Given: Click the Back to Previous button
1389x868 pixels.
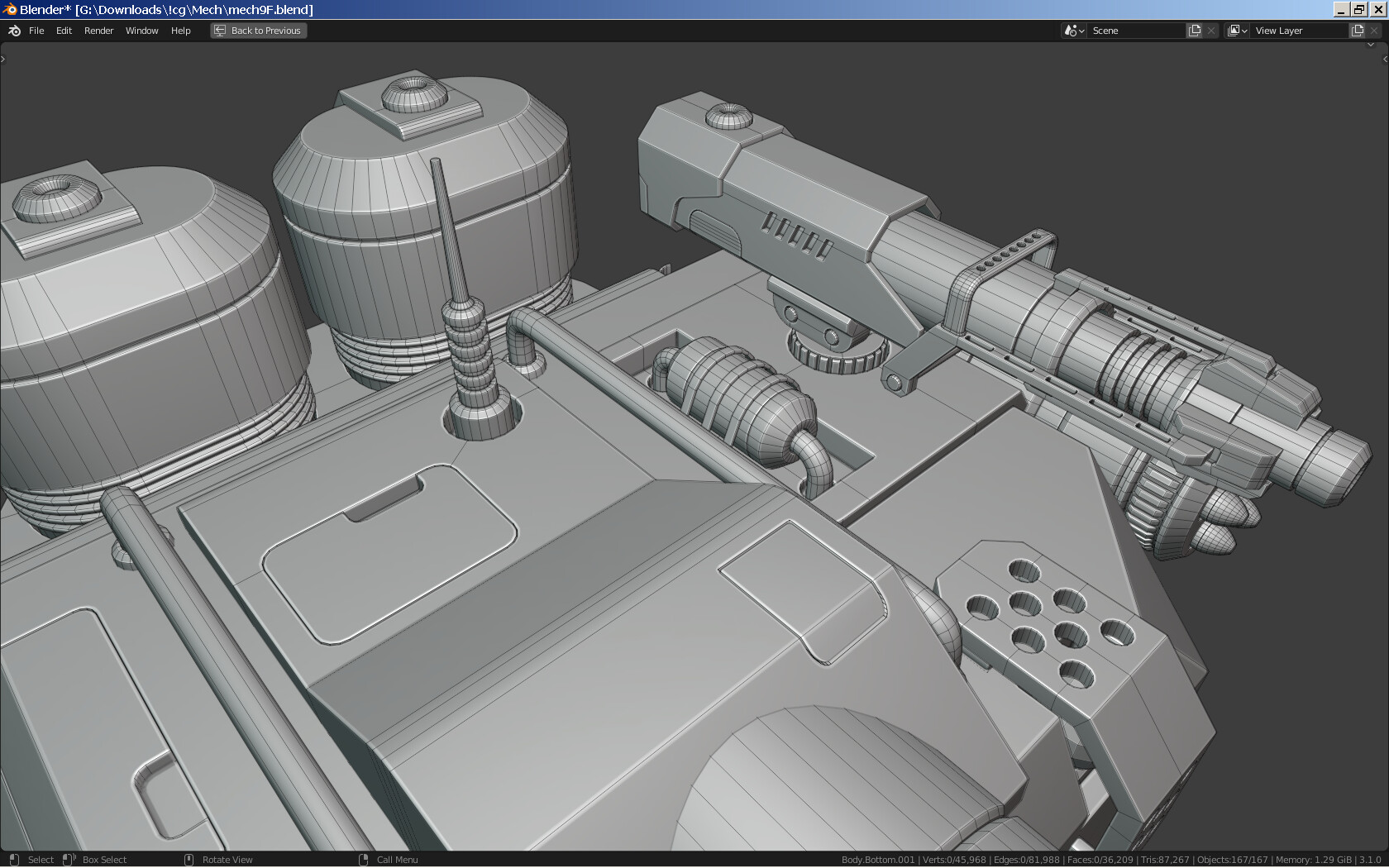Looking at the screenshot, I should [258, 31].
